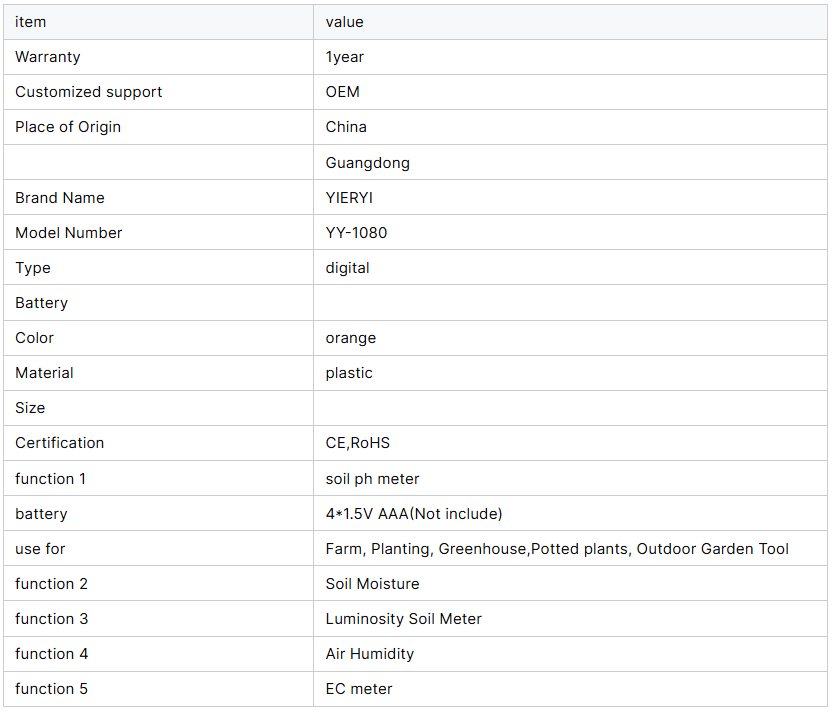Select the 'CE,RoHS' certification value

pos(357,444)
